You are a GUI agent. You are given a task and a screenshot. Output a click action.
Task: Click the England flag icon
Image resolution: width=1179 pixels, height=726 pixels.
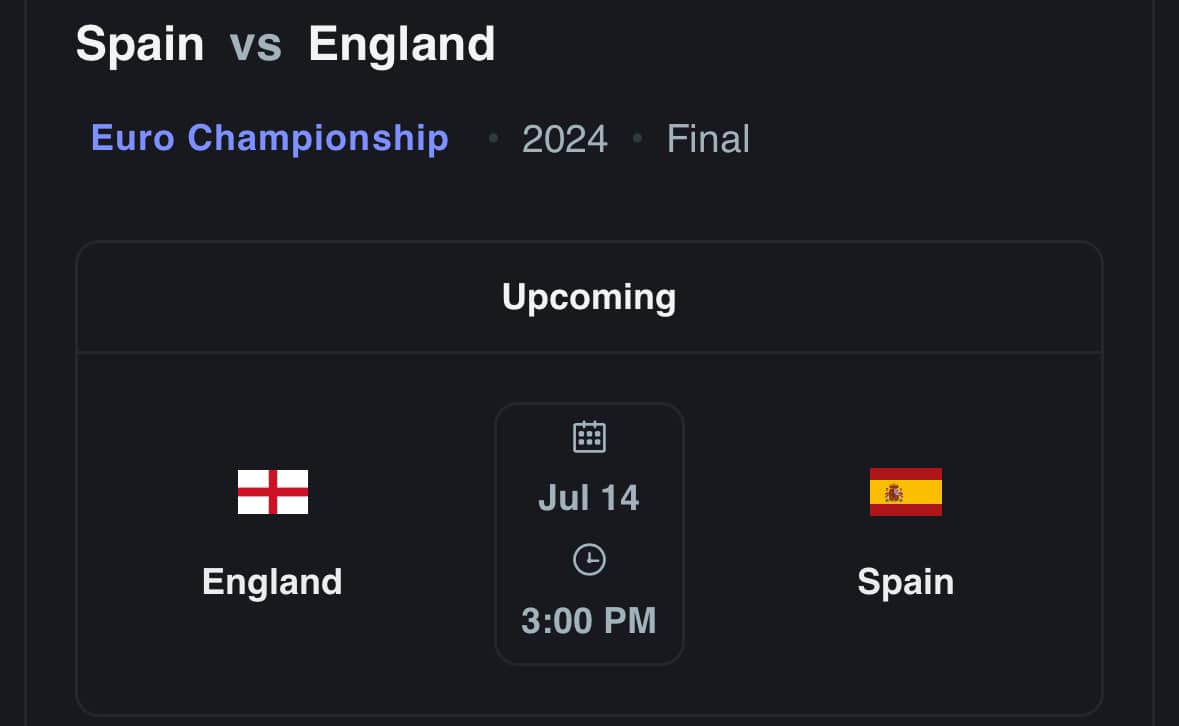coord(273,492)
